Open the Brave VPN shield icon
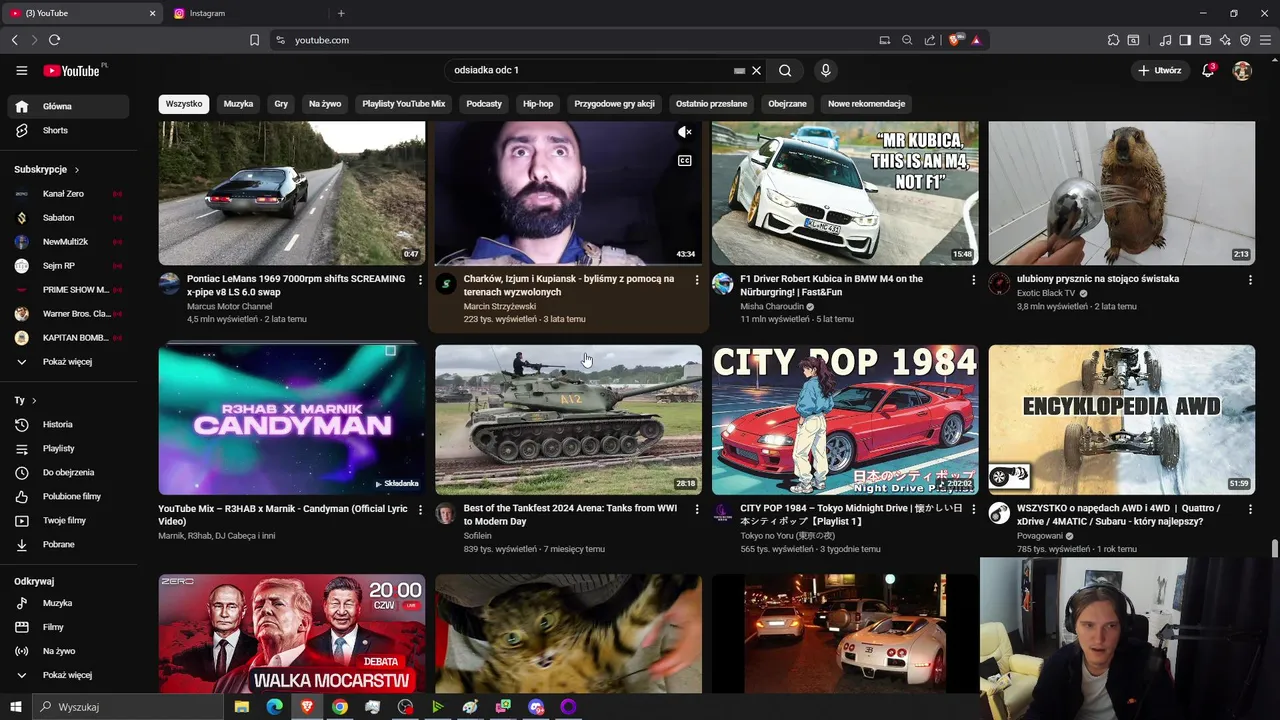The height and width of the screenshot is (720, 1280). pyautogui.click(x=1245, y=40)
